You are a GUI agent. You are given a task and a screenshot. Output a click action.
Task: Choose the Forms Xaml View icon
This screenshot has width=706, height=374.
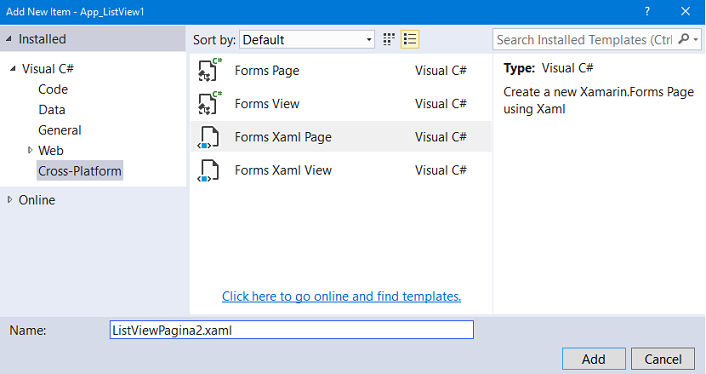pyautogui.click(x=208, y=171)
